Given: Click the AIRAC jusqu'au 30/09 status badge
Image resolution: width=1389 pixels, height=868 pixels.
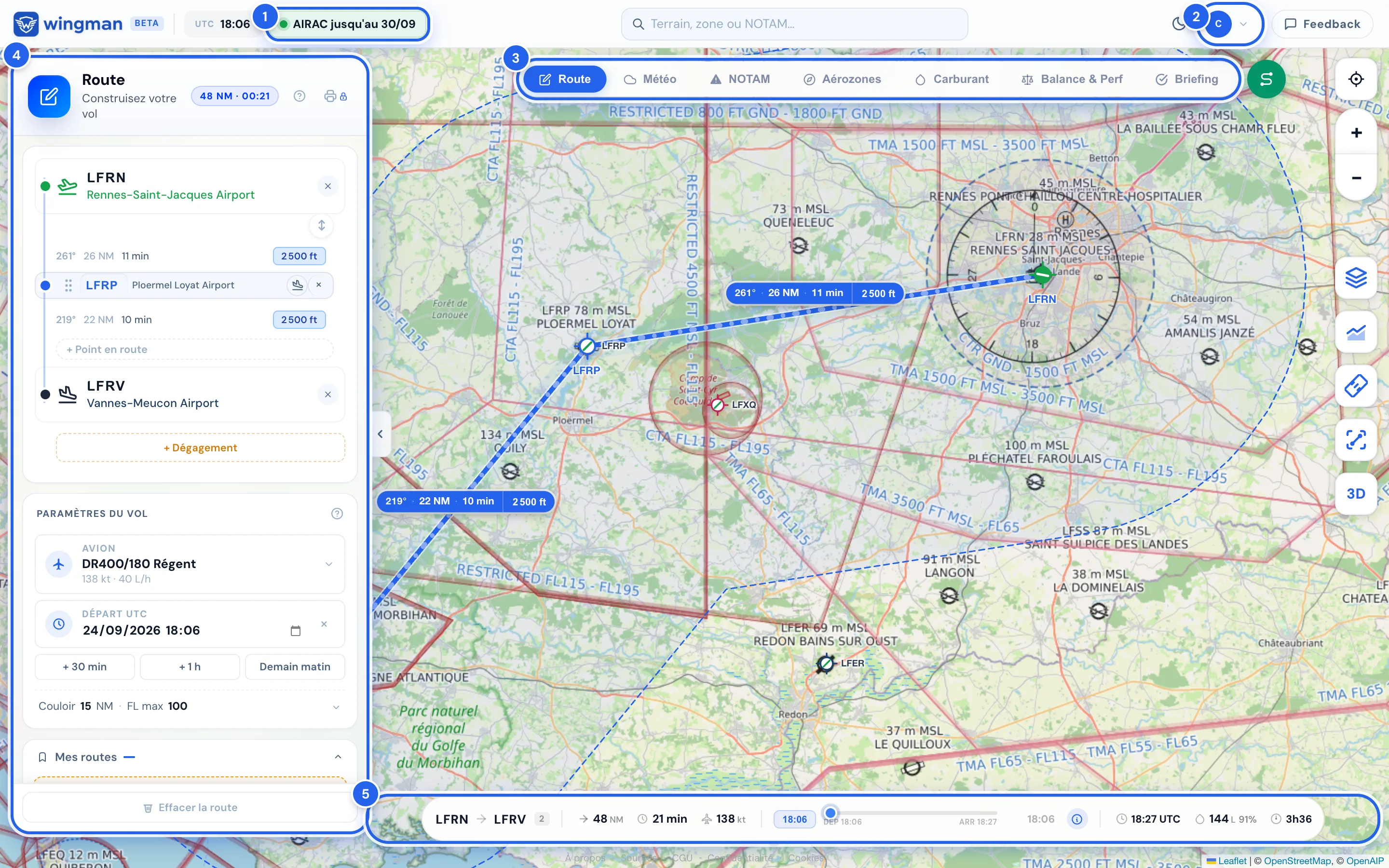Looking at the screenshot, I should point(348,24).
